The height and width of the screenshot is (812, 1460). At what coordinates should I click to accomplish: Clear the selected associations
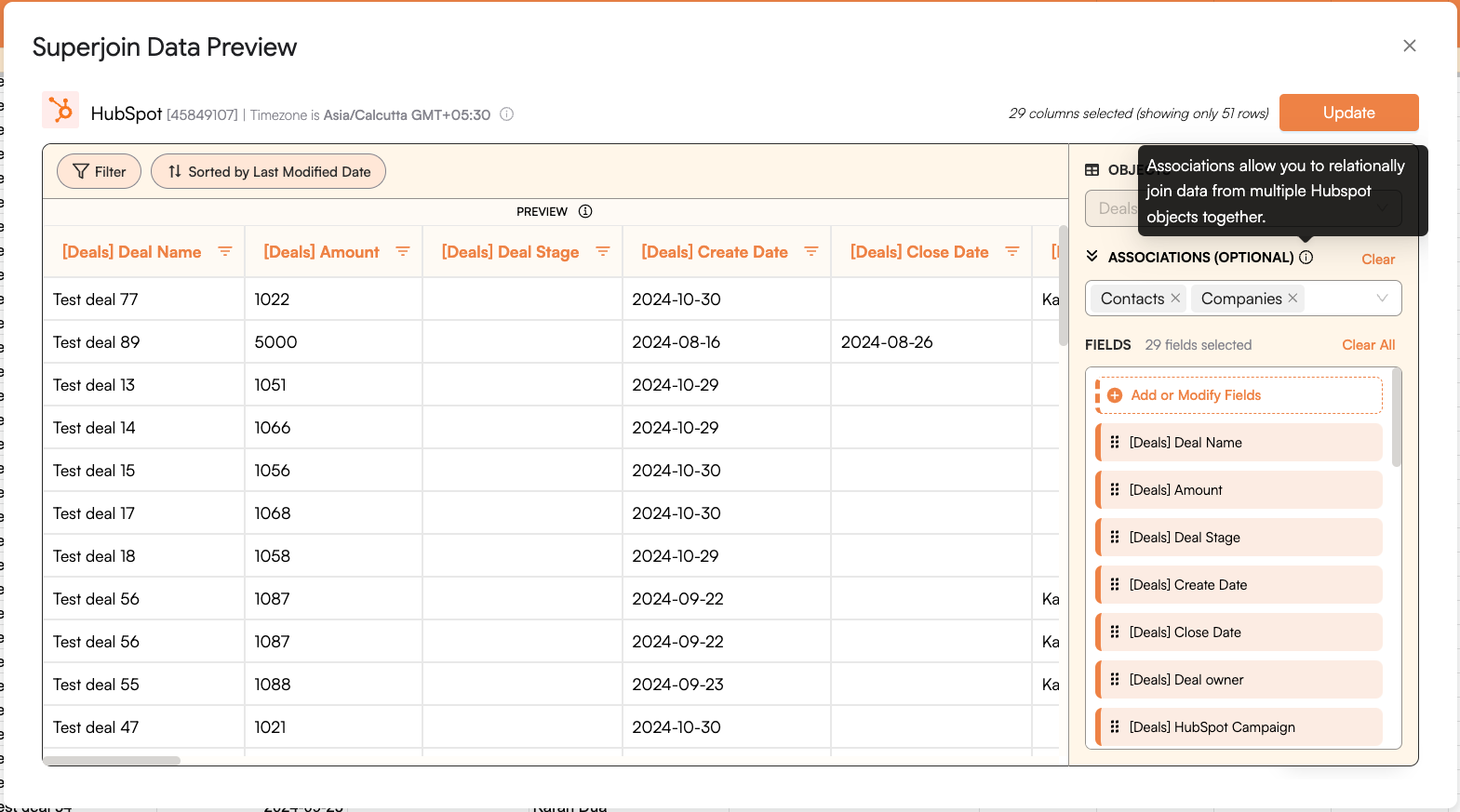coord(1378,260)
